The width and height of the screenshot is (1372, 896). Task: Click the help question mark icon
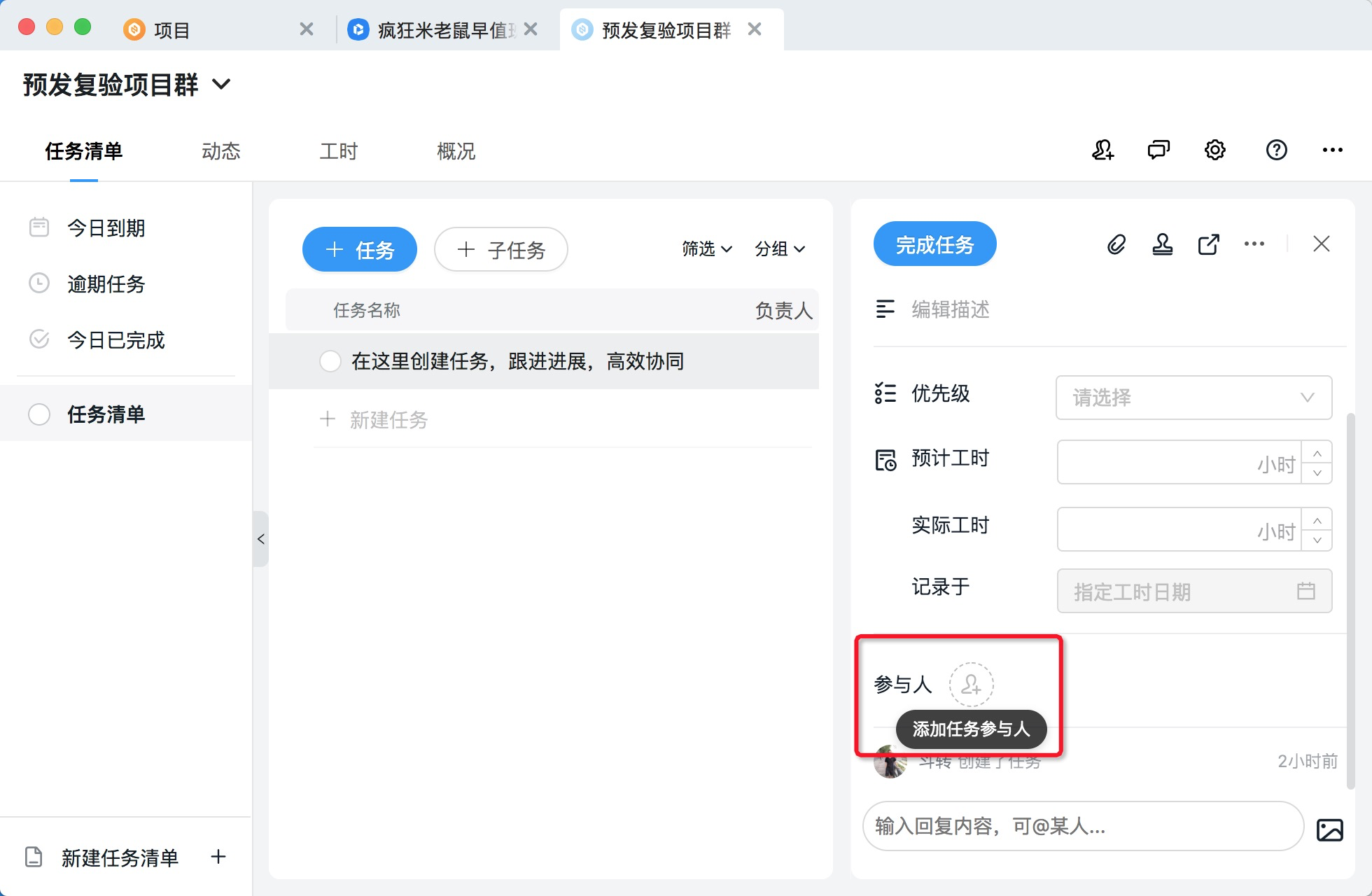1276,150
